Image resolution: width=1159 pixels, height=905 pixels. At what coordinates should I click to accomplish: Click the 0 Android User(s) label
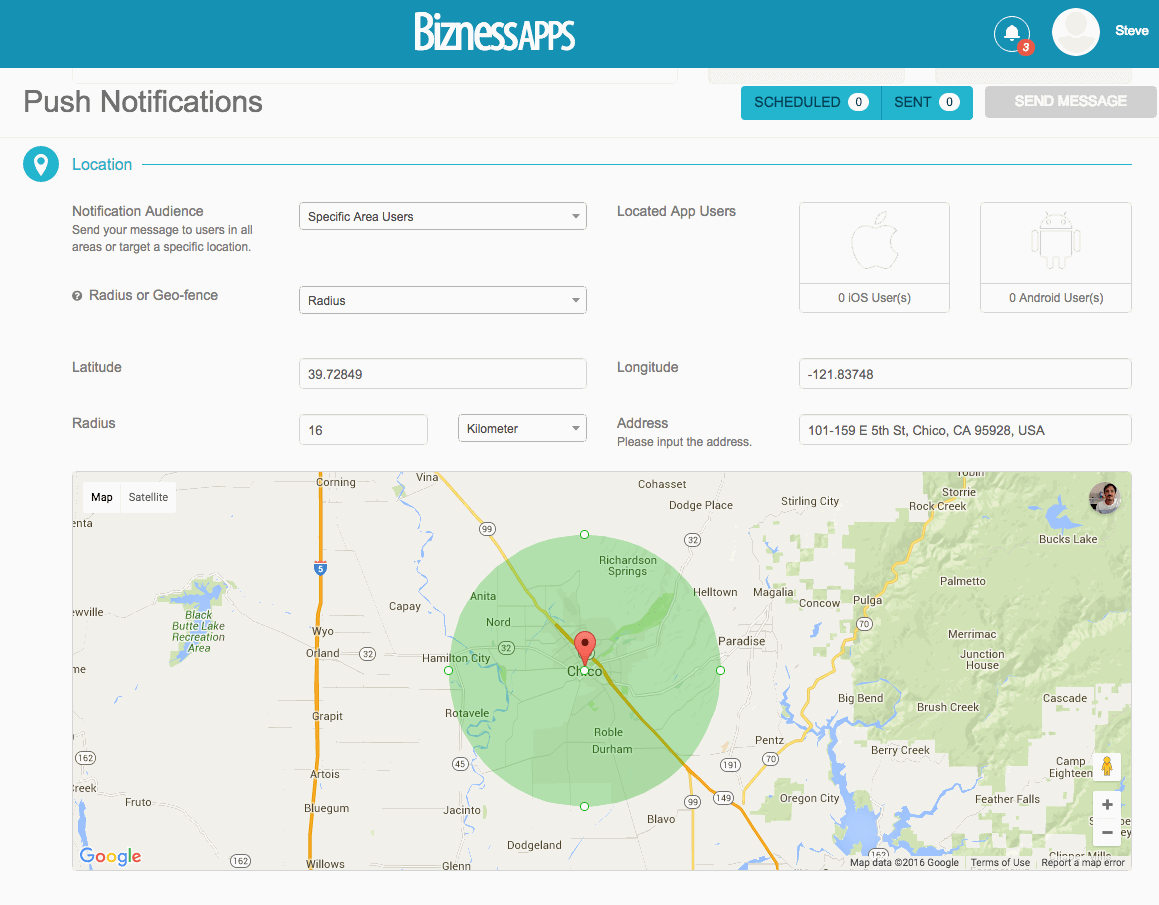click(1056, 298)
